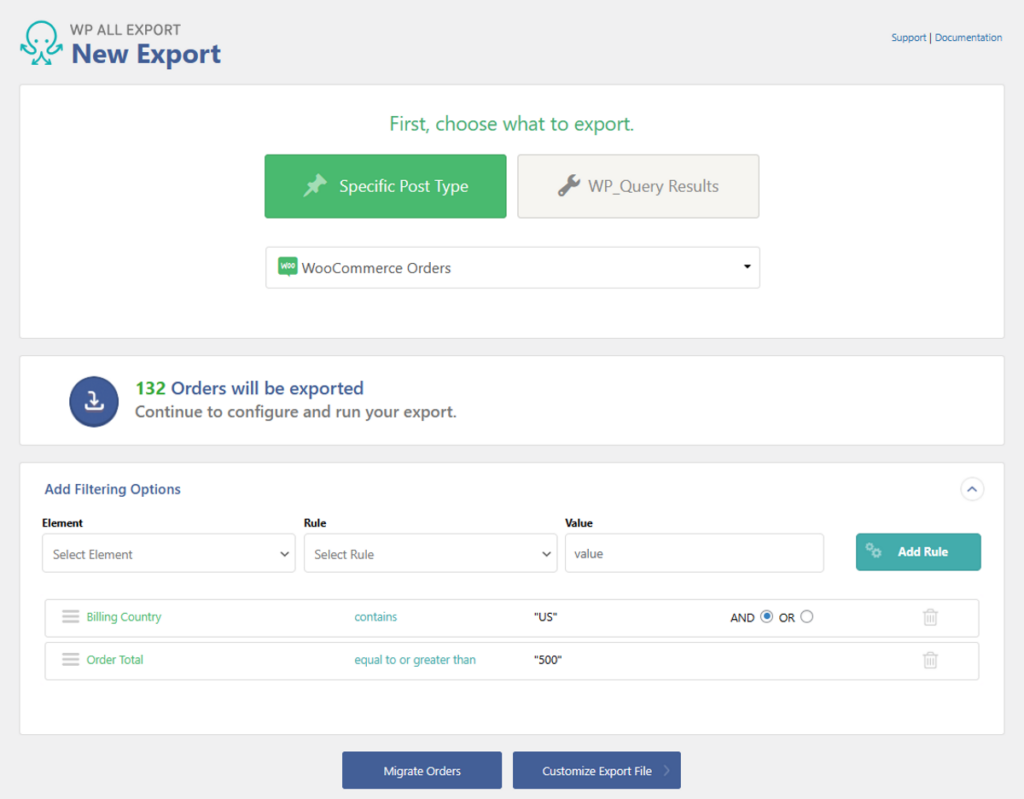Open the Documentation link
Viewport: 1024px width, 799px height.
[x=968, y=37]
